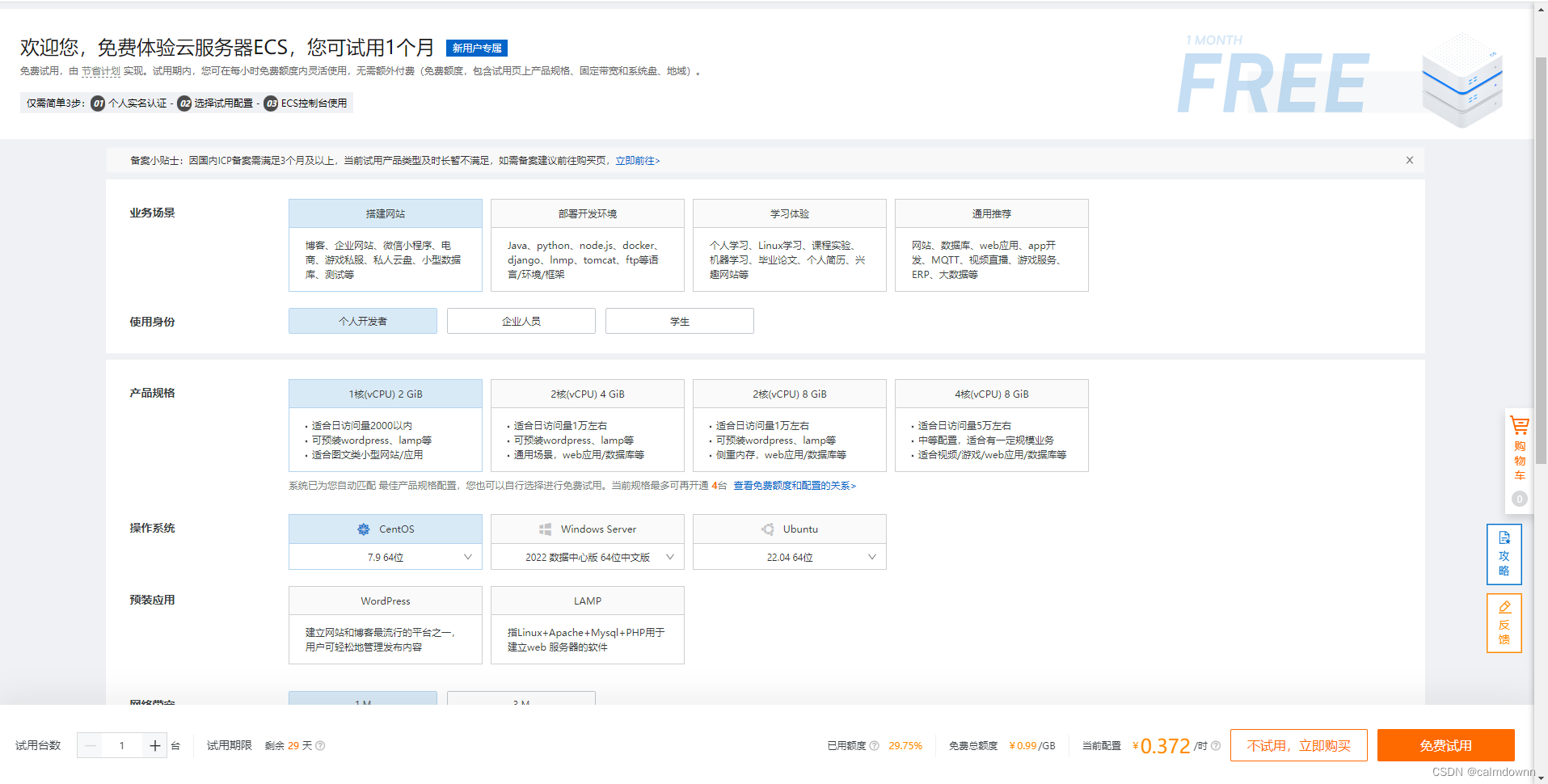Open Windows Server version dropdown
Screen dimensions: 1548x784
588,557
